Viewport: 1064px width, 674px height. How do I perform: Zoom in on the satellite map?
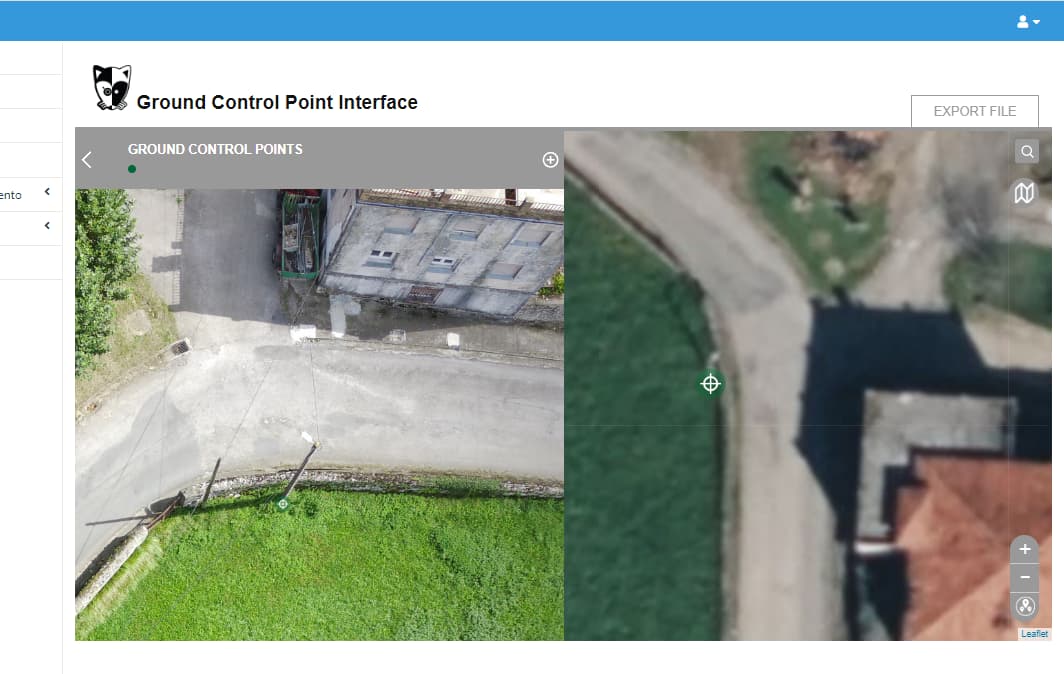1024,549
